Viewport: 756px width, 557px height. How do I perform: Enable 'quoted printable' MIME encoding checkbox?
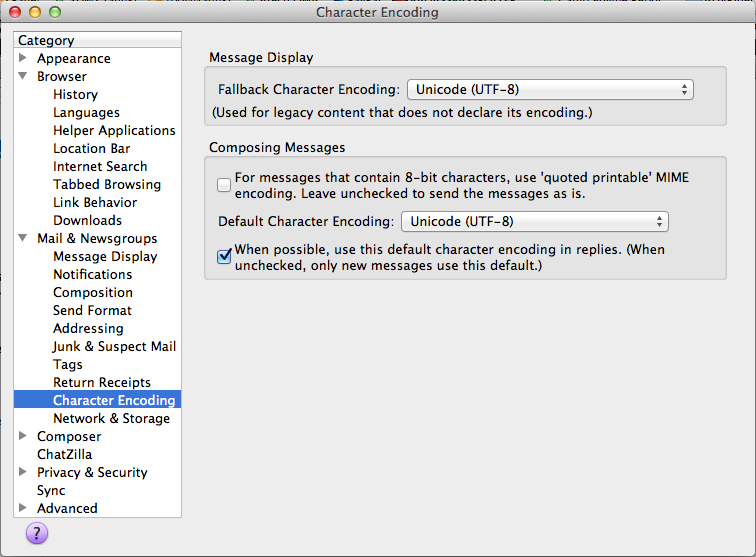pos(224,185)
